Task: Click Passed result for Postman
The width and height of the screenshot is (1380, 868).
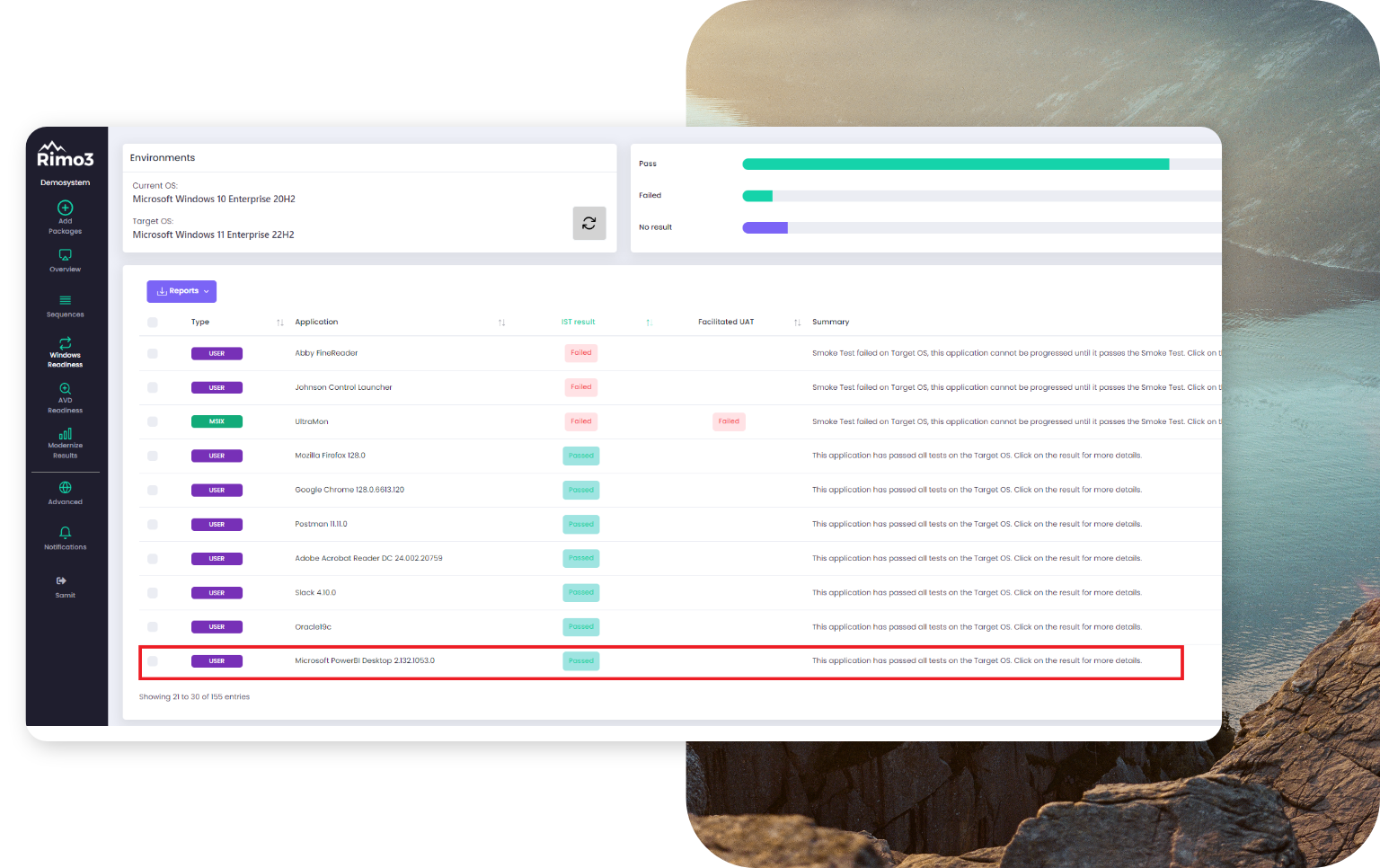Action: pyautogui.click(x=581, y=524)
